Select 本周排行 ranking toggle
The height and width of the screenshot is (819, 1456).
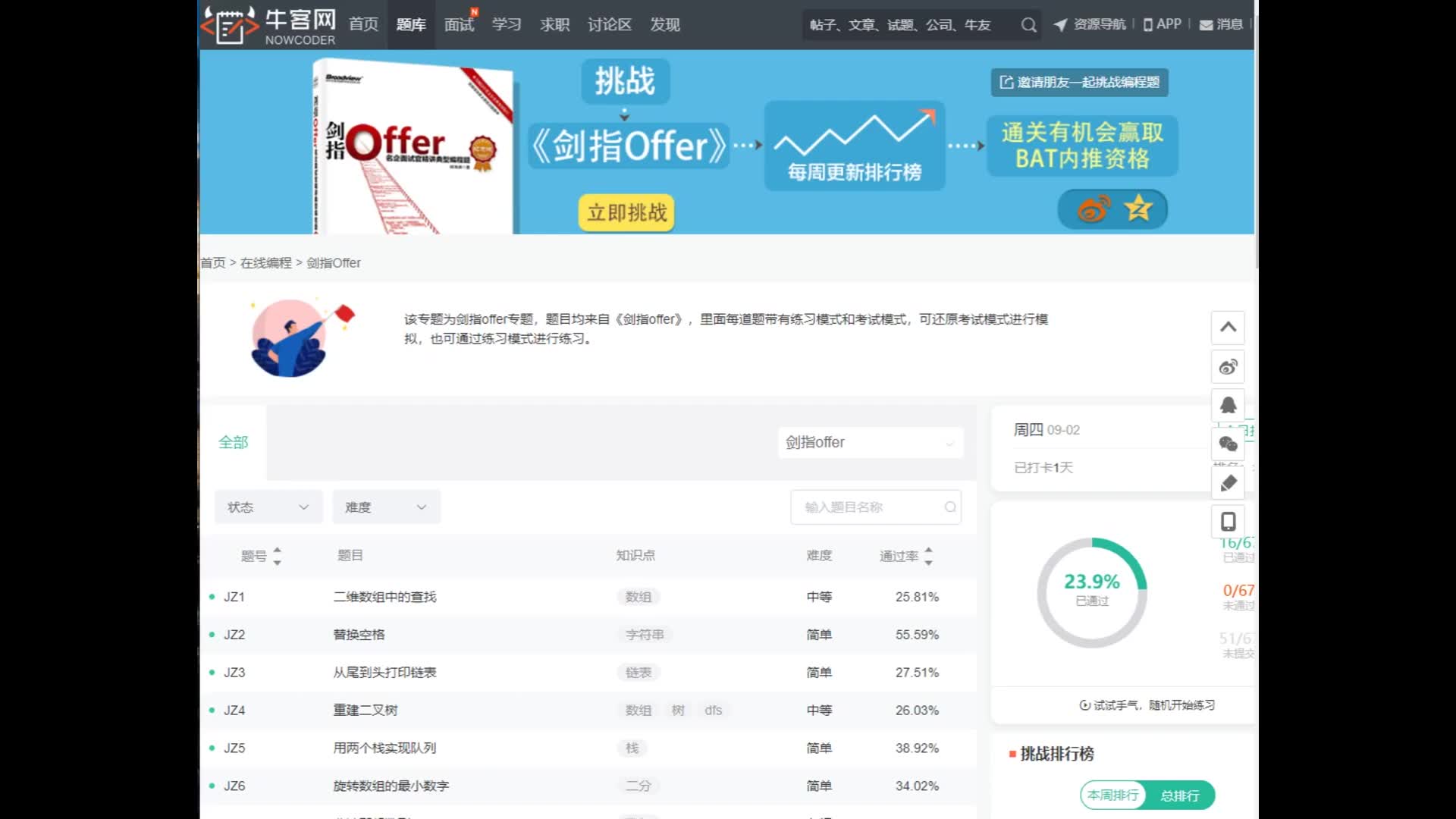(x=1112, y=795)
